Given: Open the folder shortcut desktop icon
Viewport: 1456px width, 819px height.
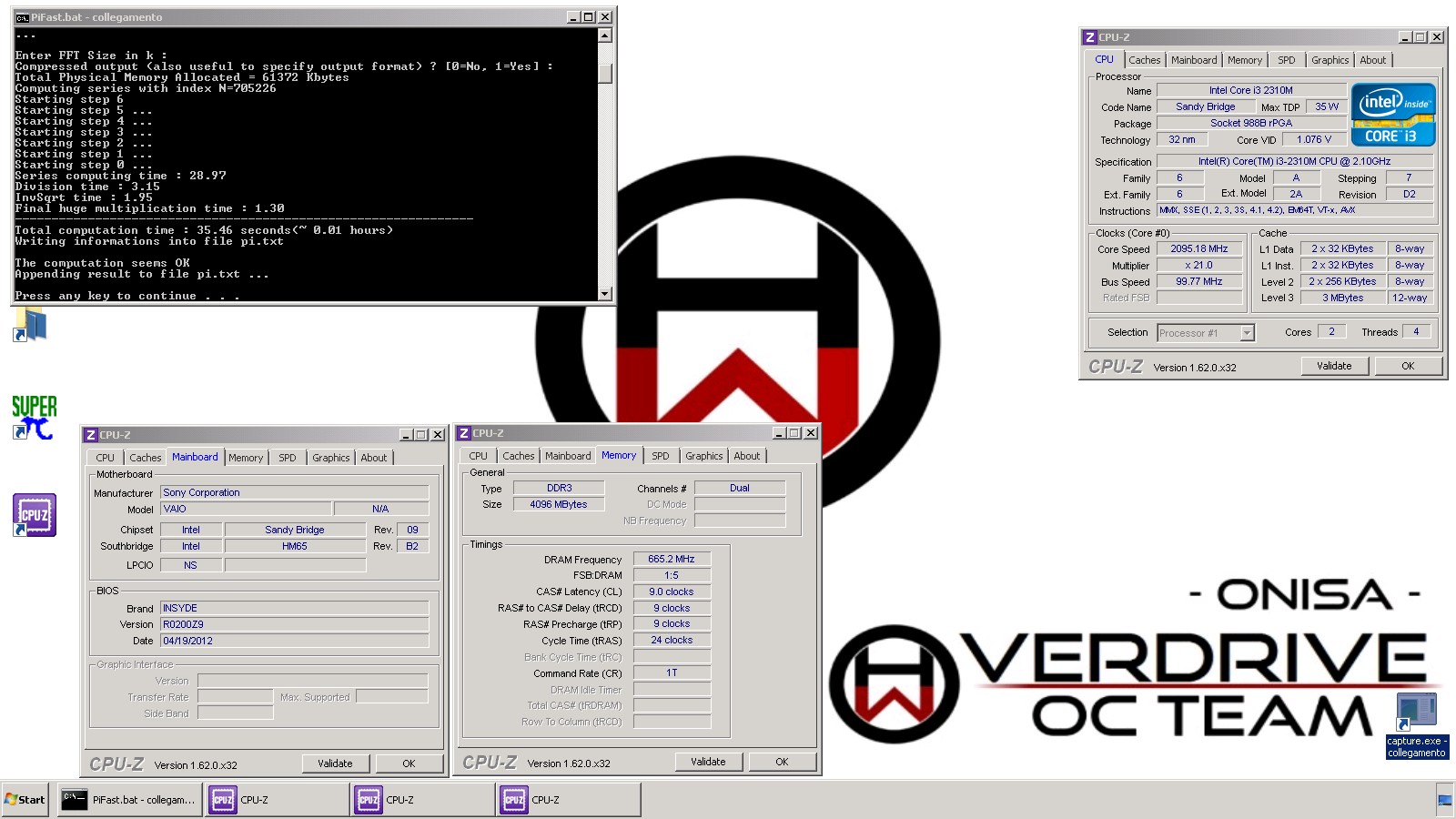Looking at the screenshot, I should (30, 324).
